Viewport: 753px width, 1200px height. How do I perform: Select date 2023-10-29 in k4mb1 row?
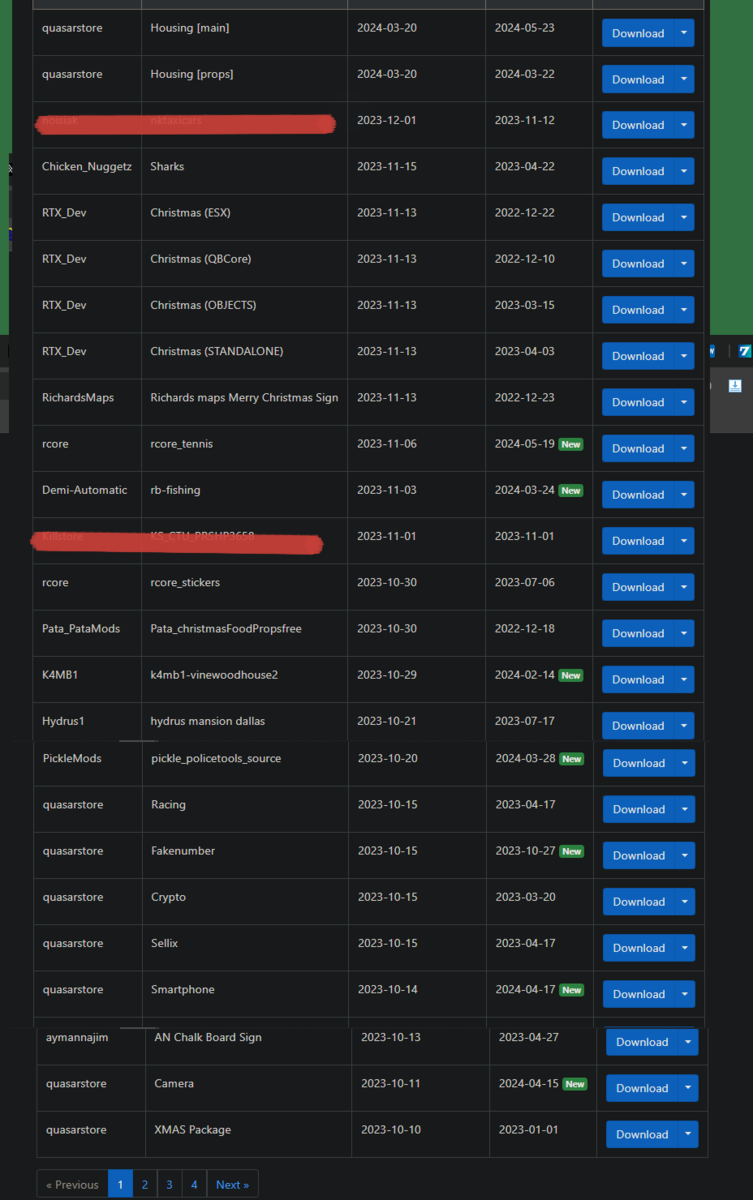pyautogui.click(x=387, y=675)
